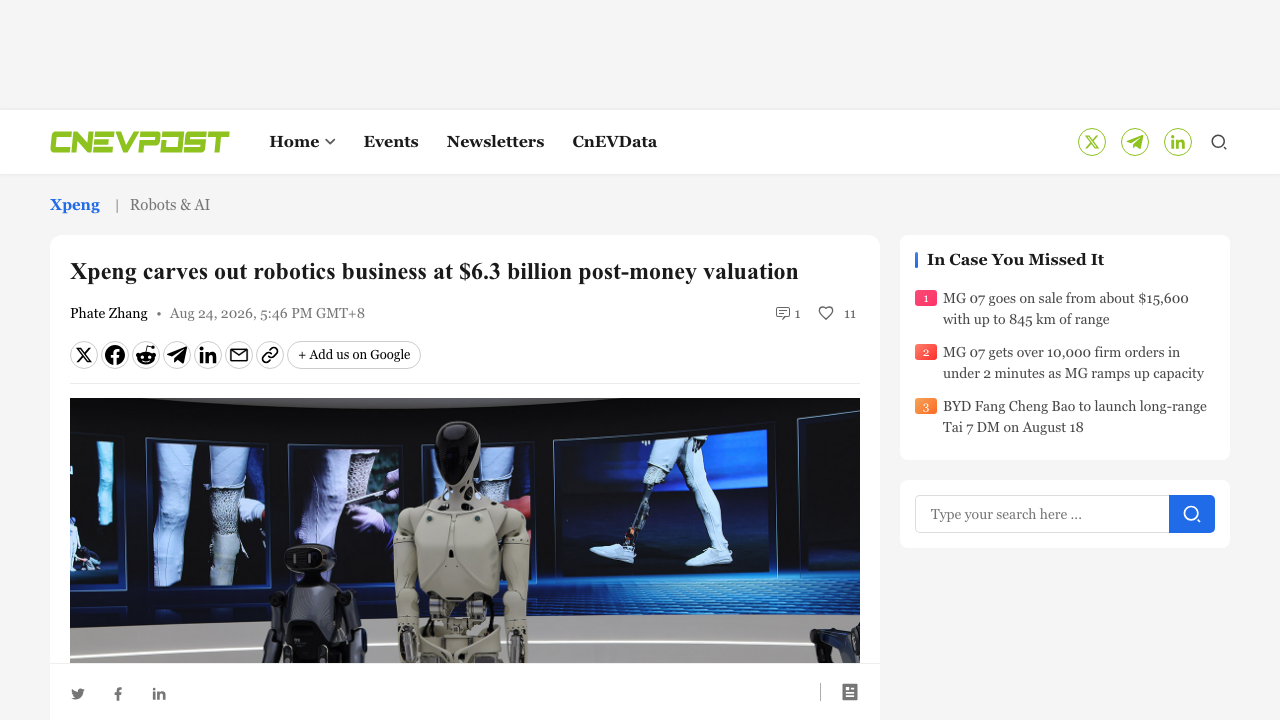Like the article with heart icon
The height and width of the screenshot is (720, 1280).
(x=826, y=313)
